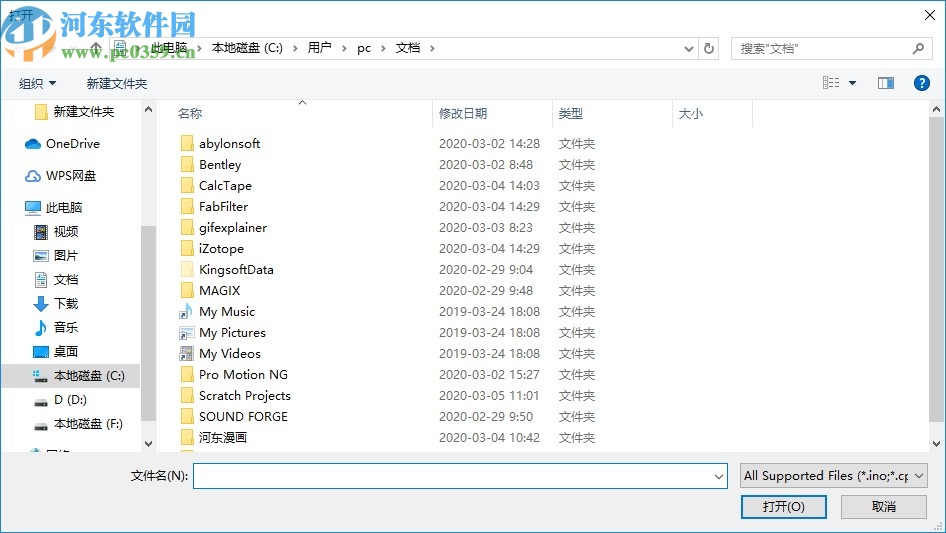Screen dimensions: 946x533
Task: Click the My Videos shortcut icon
Action: [186, 354]
